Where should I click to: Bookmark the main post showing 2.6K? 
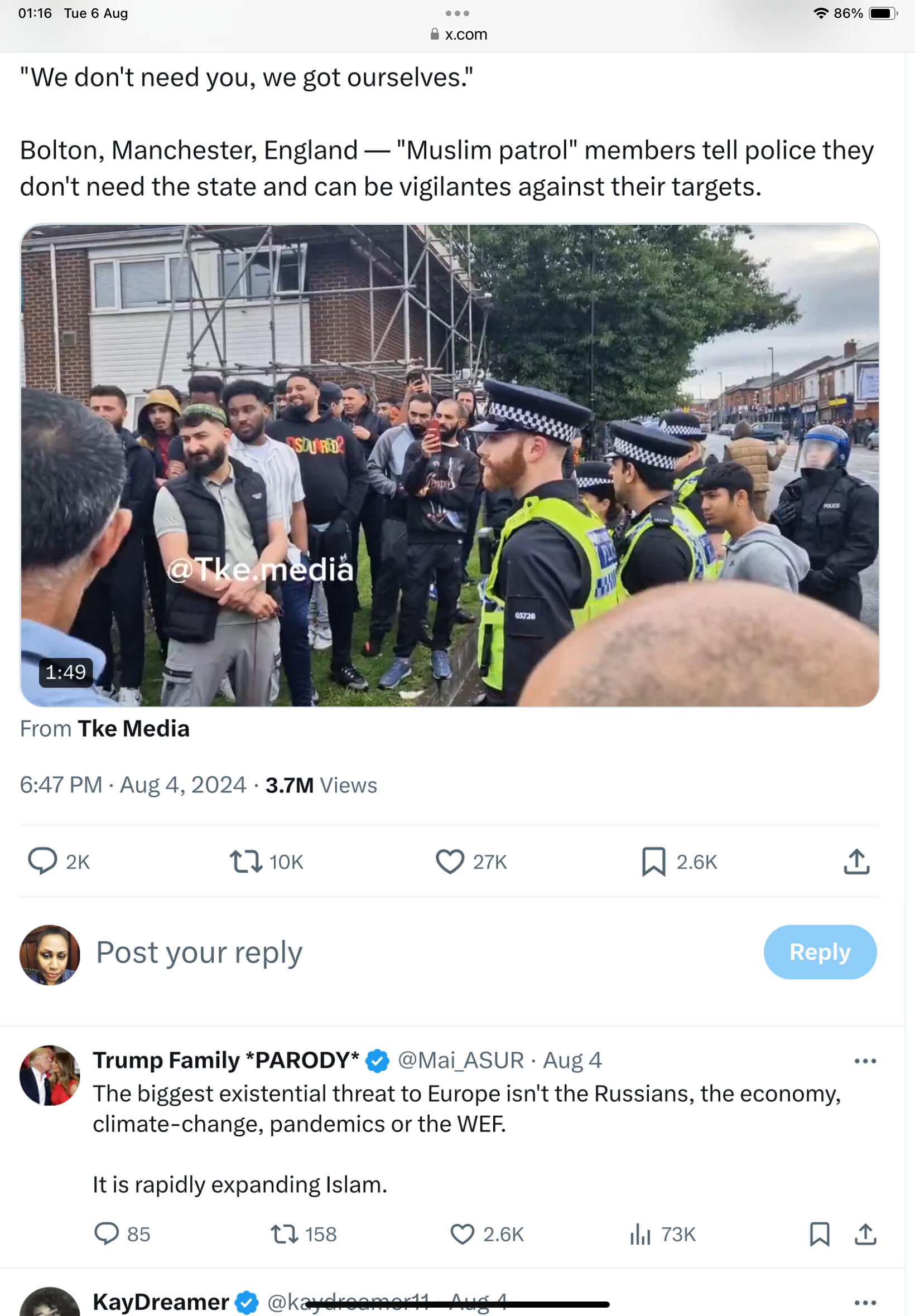click(653, 861)
